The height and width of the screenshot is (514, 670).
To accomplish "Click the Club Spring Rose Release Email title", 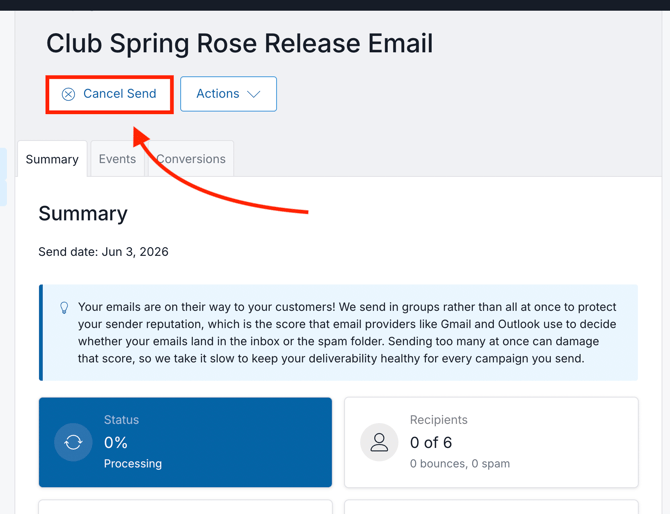I will click(240, 43).
